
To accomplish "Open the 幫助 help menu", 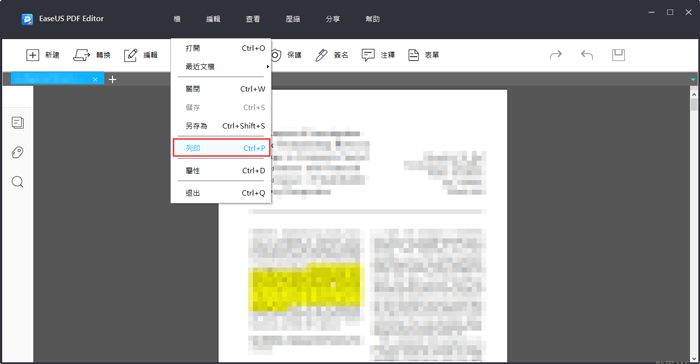I will 372,19.
